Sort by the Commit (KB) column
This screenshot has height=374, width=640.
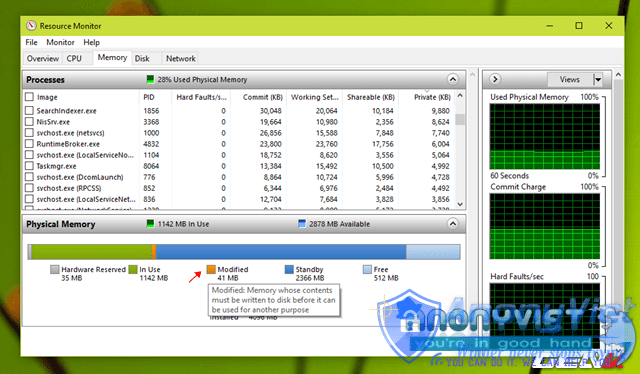click(x=258, y=97)
